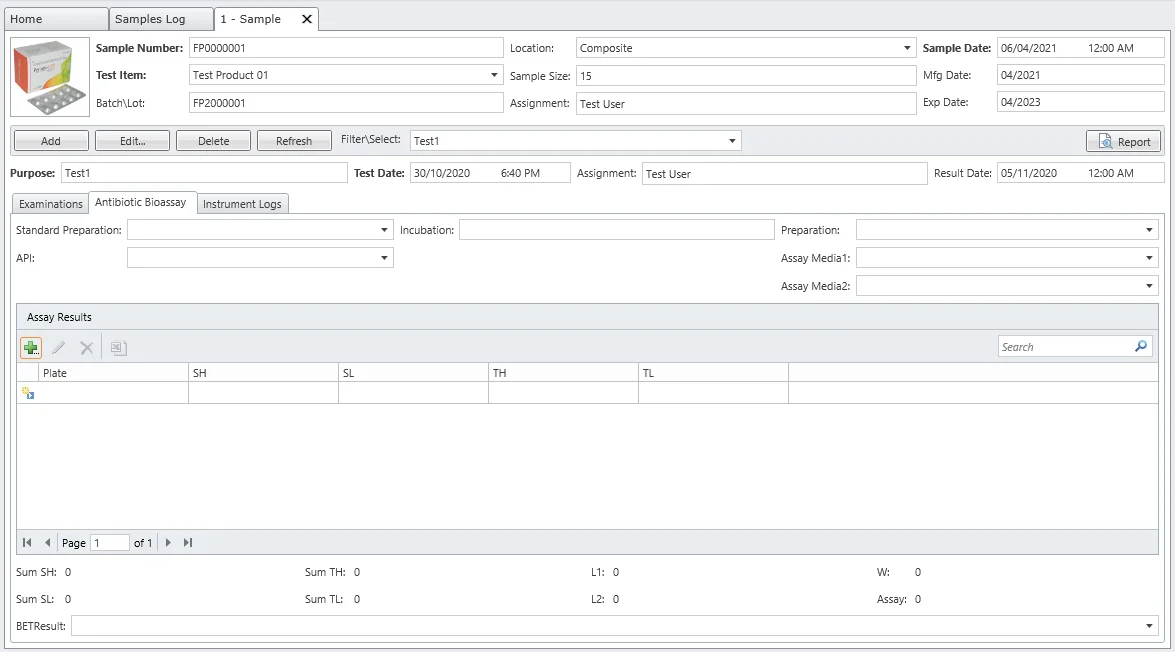Click the new row indicator in the grid
Screen dimensions: 1175x652
pyautogui.click(x=28, y=394)
